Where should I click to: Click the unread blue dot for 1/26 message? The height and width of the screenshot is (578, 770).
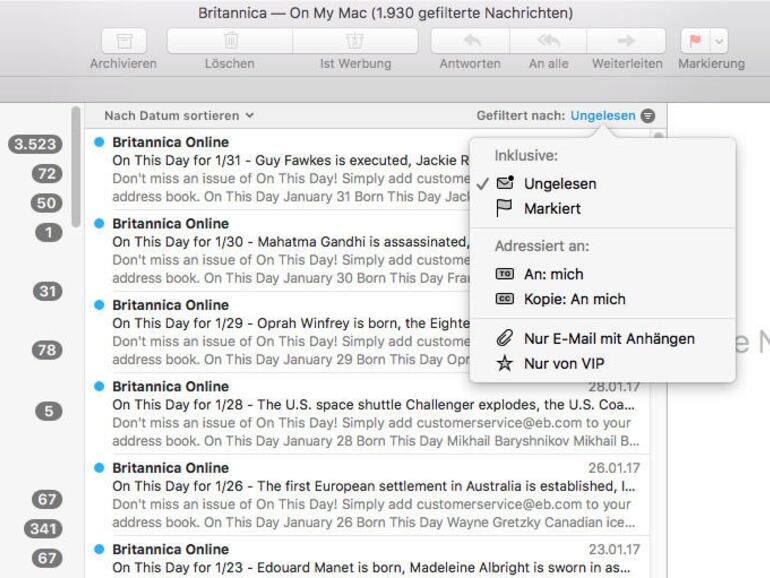click(x=99, y=468)
